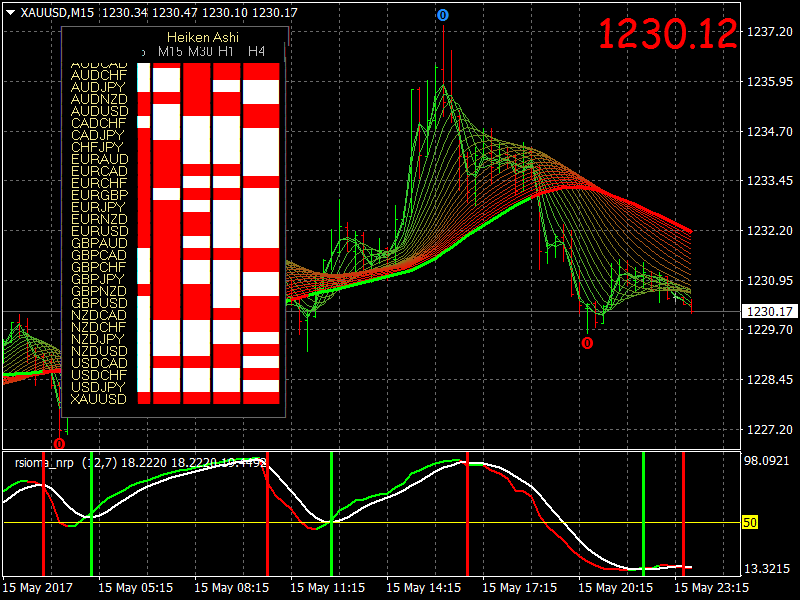Select the M30 column header in Heiken Ashi

200,52
